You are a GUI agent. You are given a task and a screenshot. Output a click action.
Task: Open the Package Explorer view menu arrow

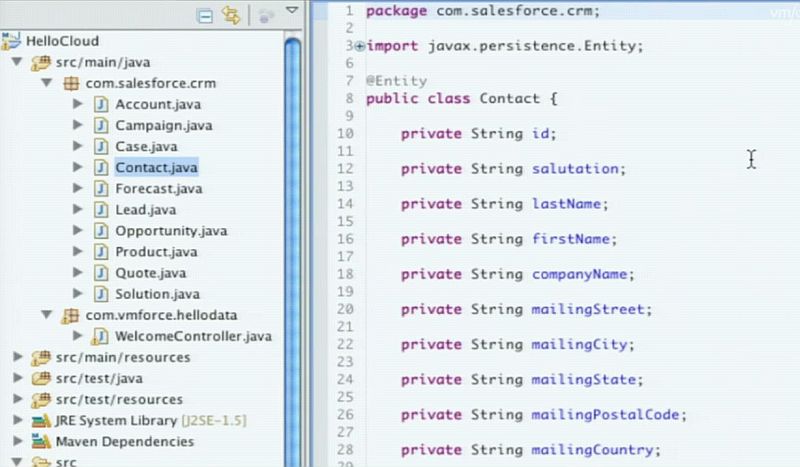pos(292,10)
